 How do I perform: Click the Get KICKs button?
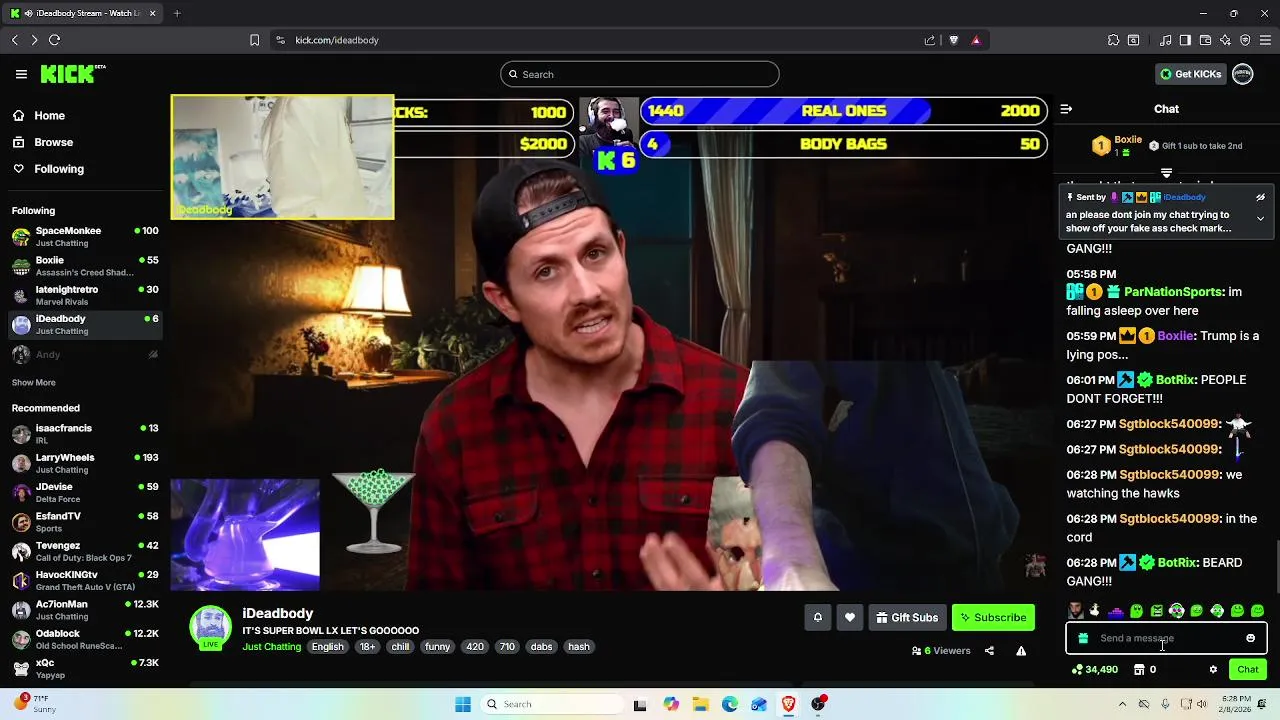[1190, 74]
